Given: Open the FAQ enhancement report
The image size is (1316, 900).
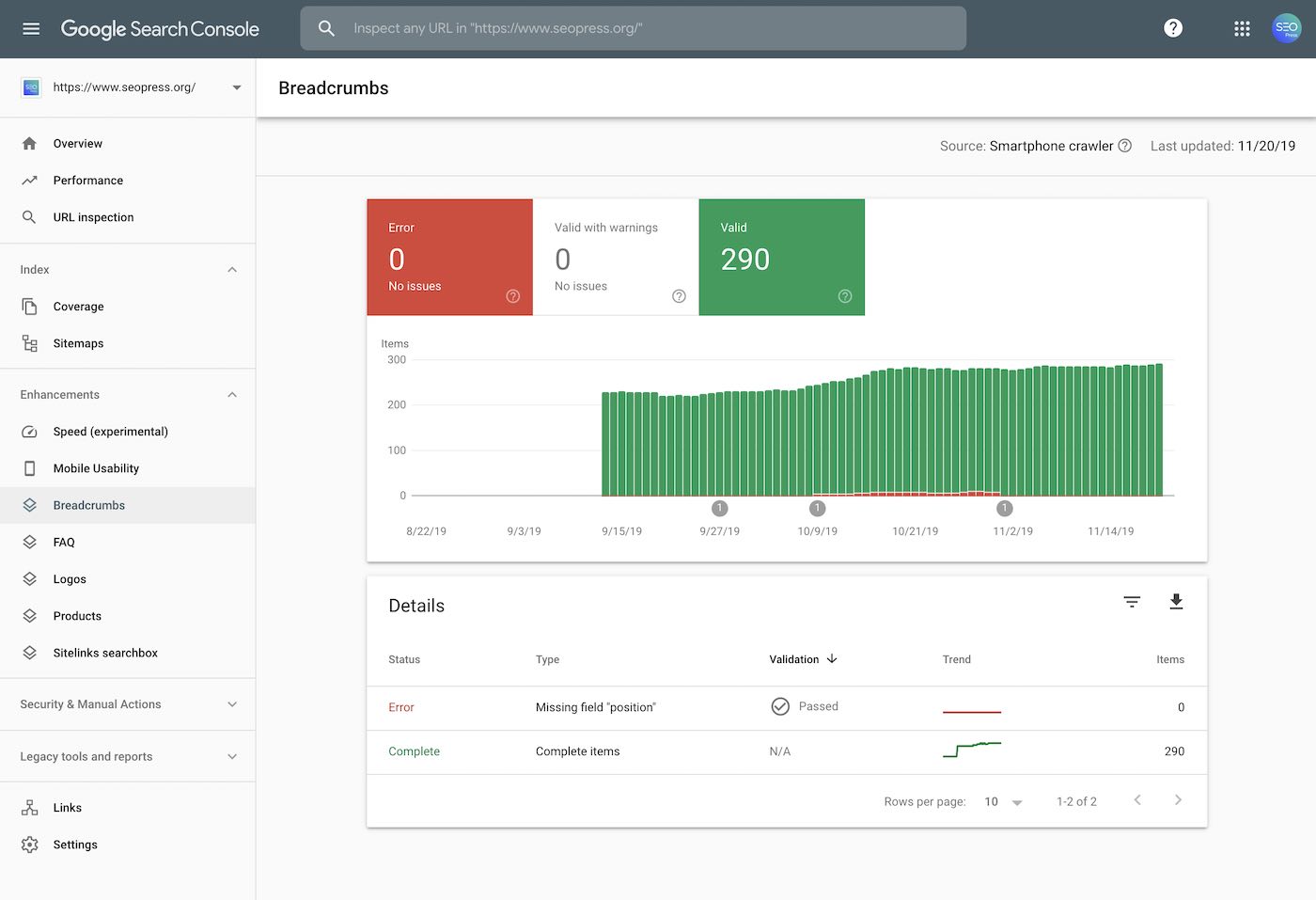Looking at the screenshot, I should (128, 543).
